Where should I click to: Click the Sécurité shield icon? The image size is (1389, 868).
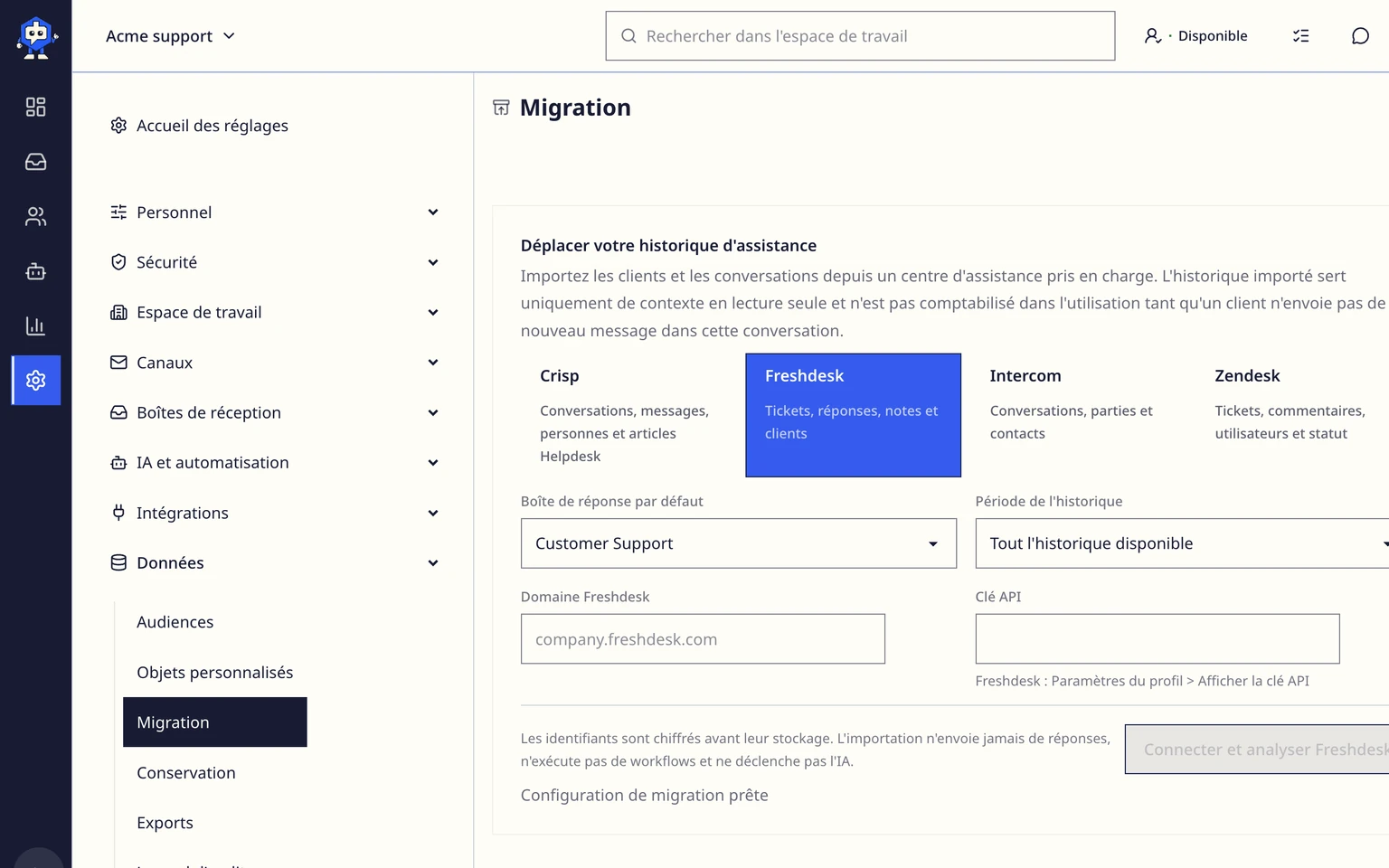(x=118, y=262)
